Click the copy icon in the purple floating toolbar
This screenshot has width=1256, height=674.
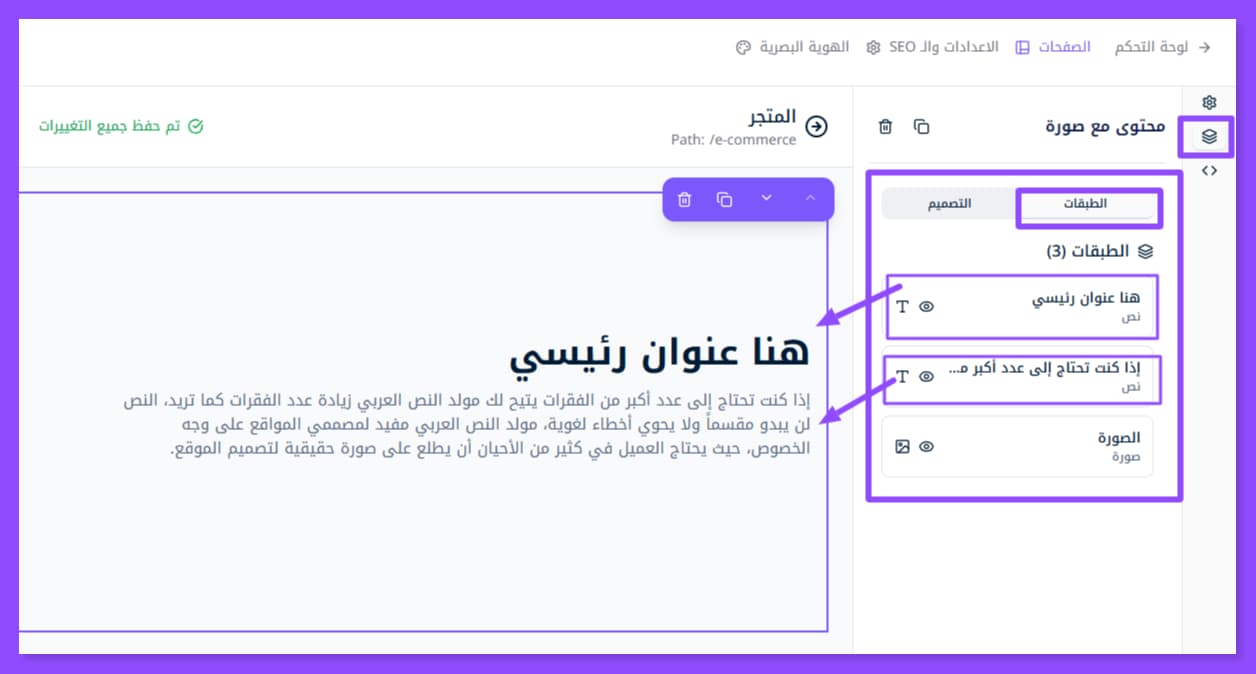(725, 199)
